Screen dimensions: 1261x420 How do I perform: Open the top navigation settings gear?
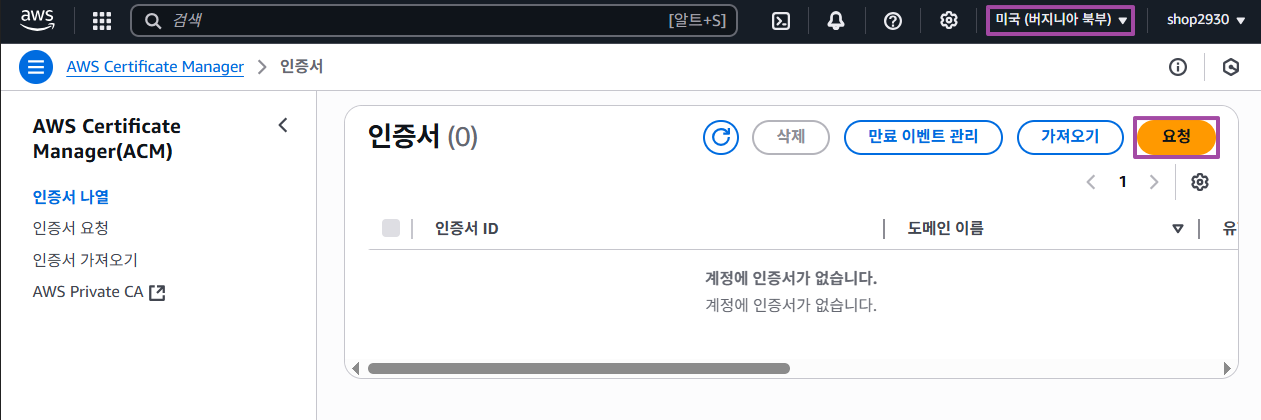coord(949,21)
